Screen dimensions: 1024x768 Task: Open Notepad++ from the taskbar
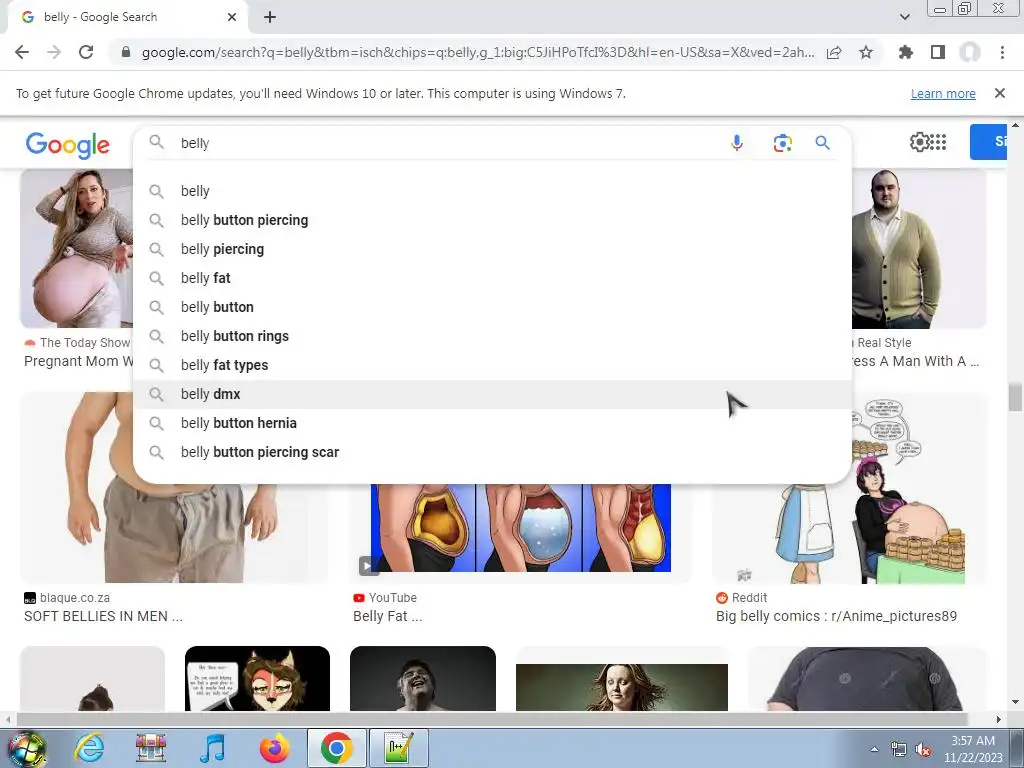click(x=399, y=748)
